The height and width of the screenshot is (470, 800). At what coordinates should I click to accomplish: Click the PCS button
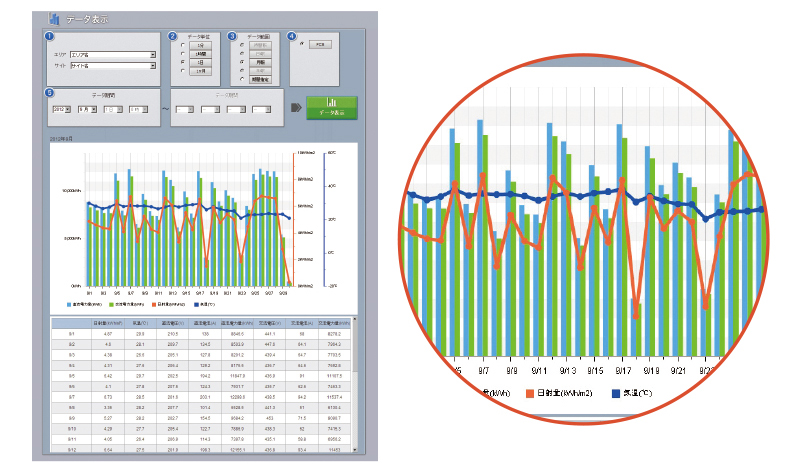320,44
